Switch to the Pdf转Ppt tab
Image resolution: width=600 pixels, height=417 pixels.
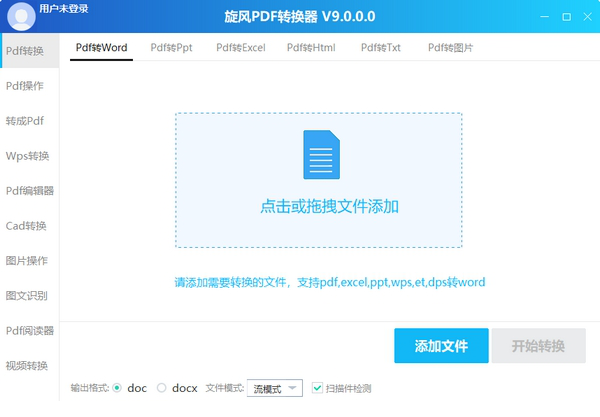(171, 47)
